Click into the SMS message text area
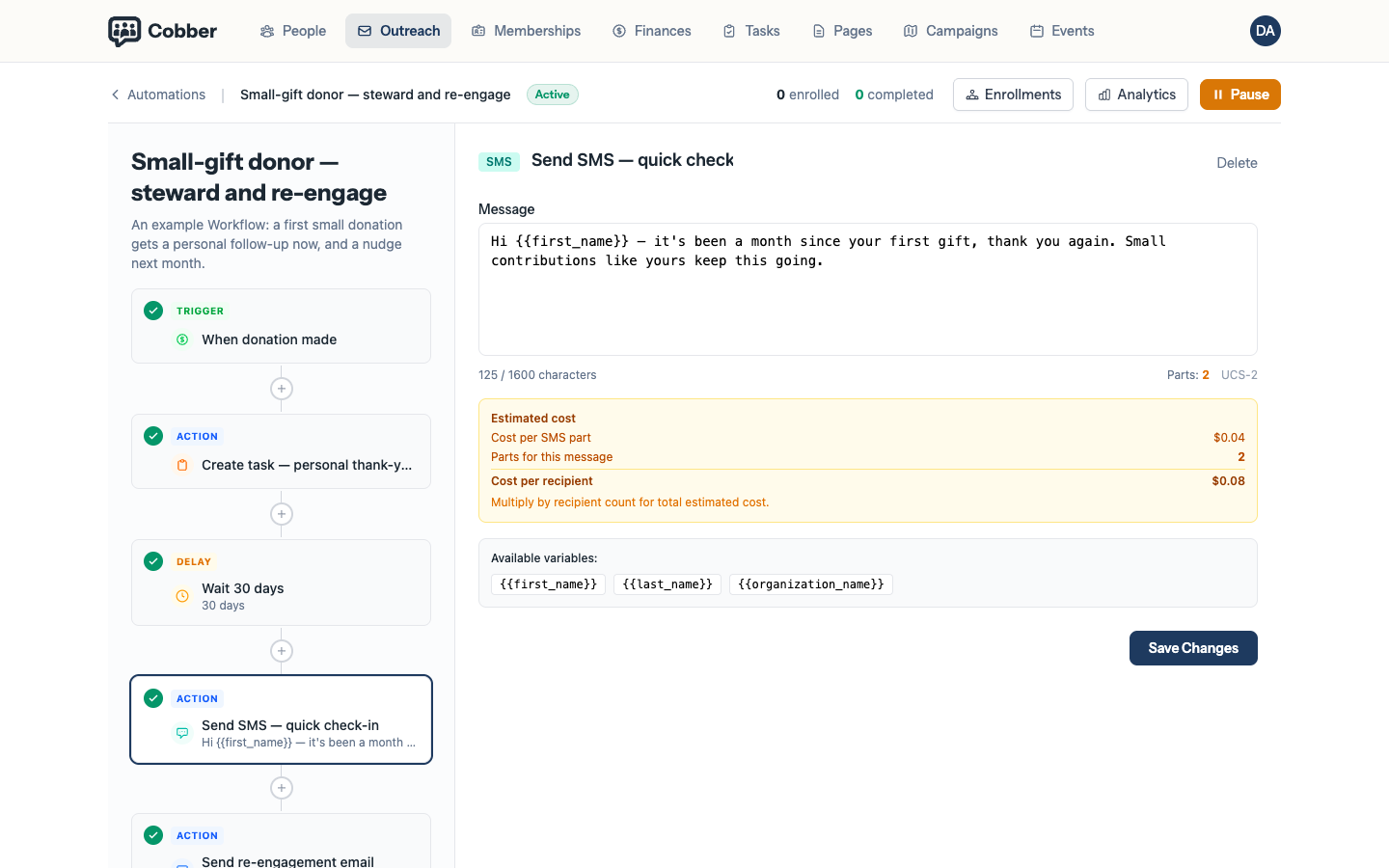Image resolution: width=1389 pixels, height=868 pixels. [x=868, y=289]
